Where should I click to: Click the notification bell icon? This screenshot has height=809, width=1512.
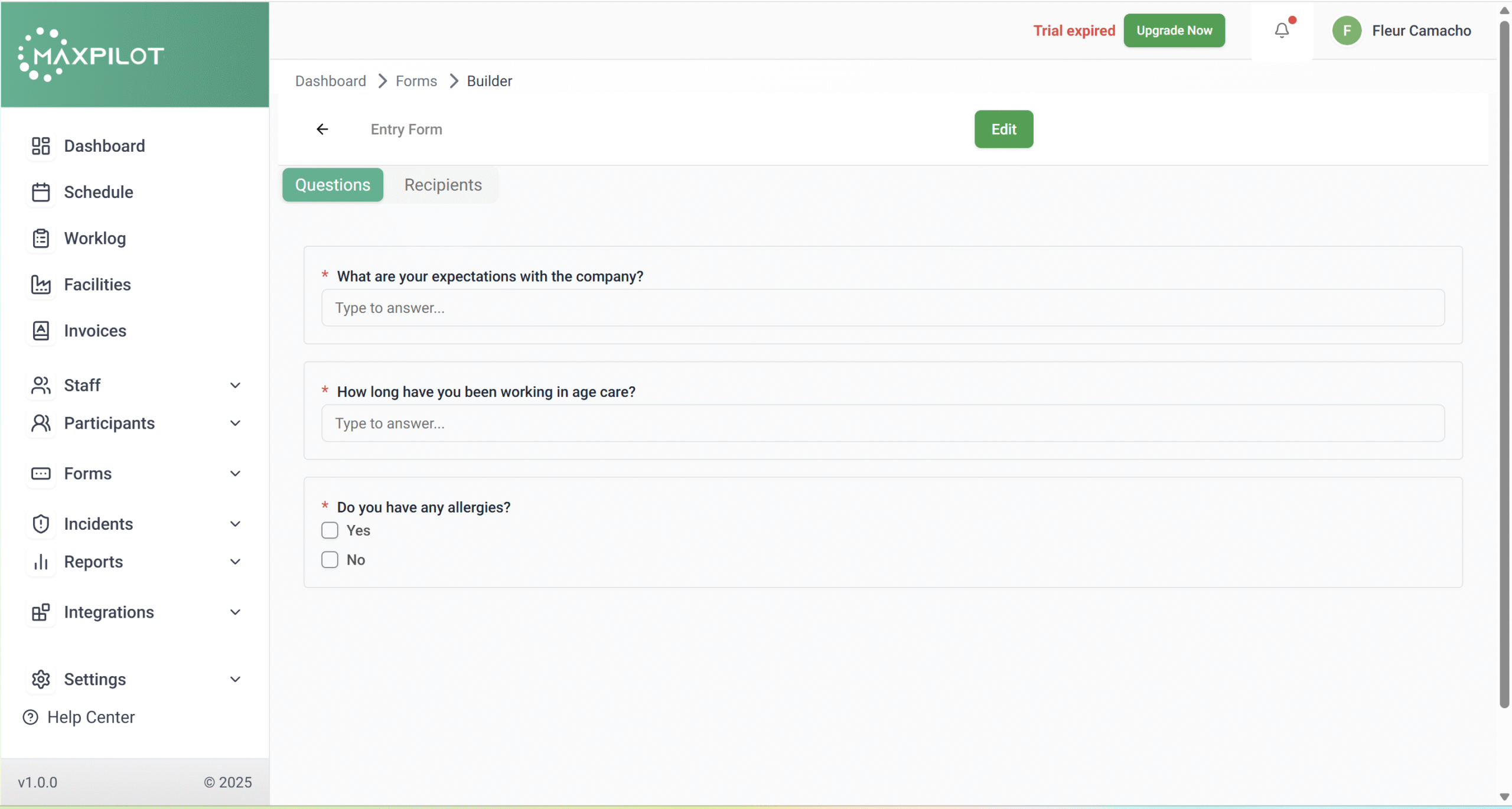1281,30
